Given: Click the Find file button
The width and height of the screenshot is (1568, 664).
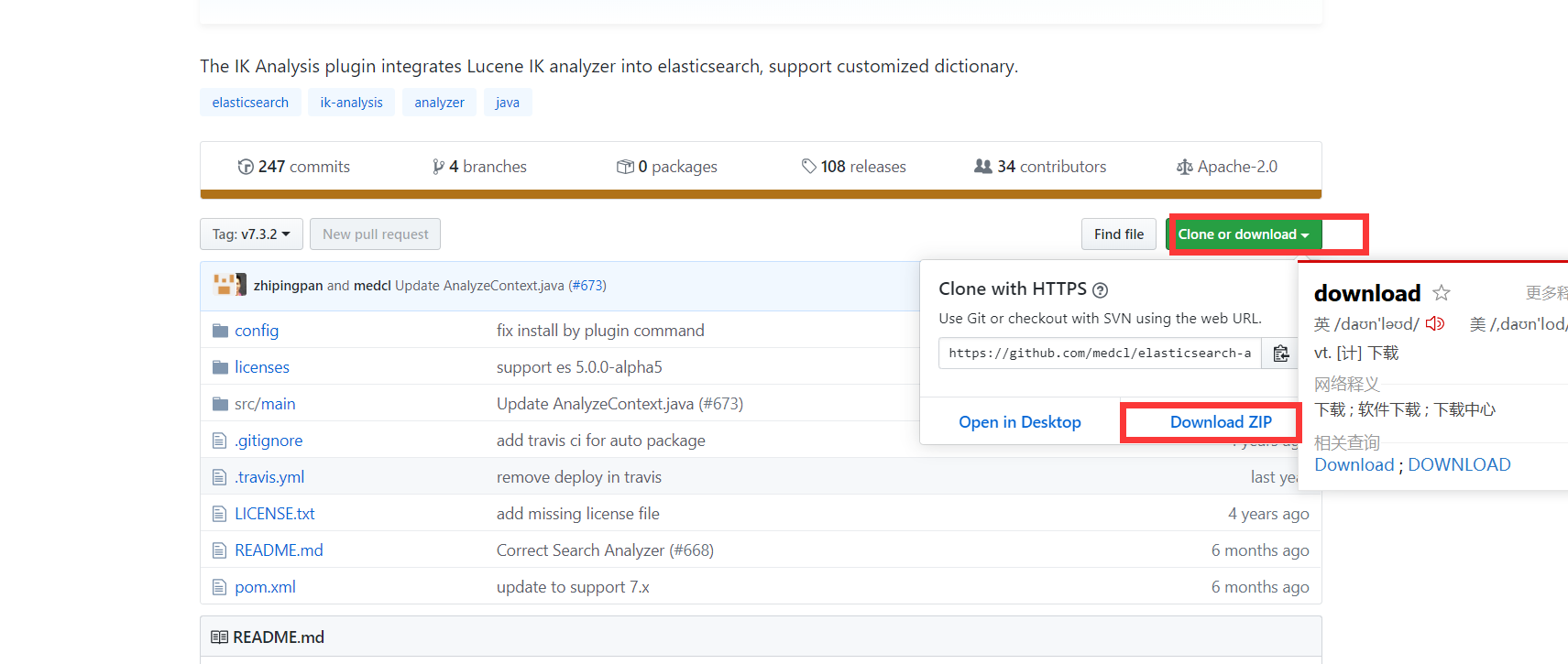Looking at the screenshot, I should tap(1119, 234).
